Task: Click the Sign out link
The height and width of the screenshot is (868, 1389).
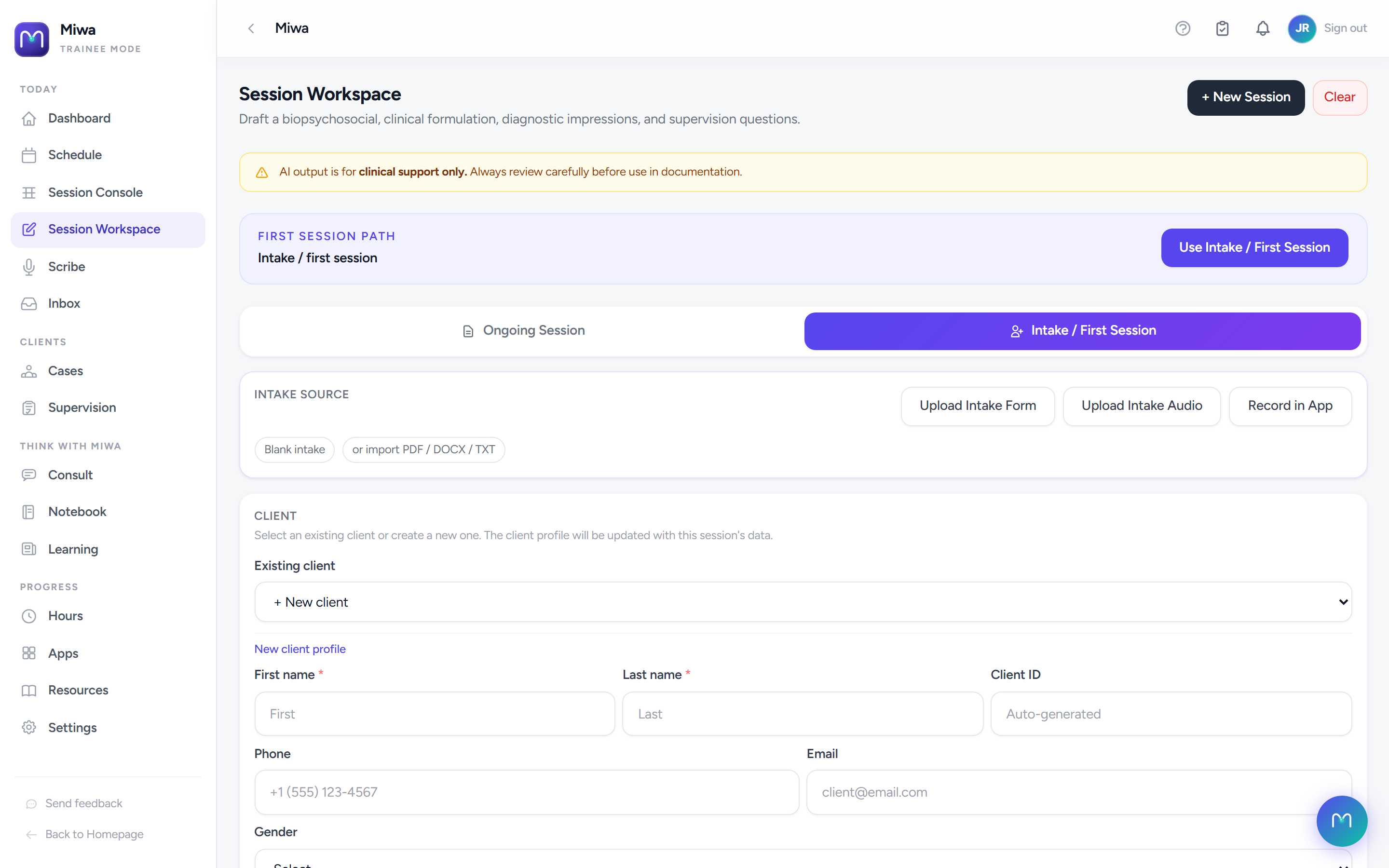Action: [1345, 28]
